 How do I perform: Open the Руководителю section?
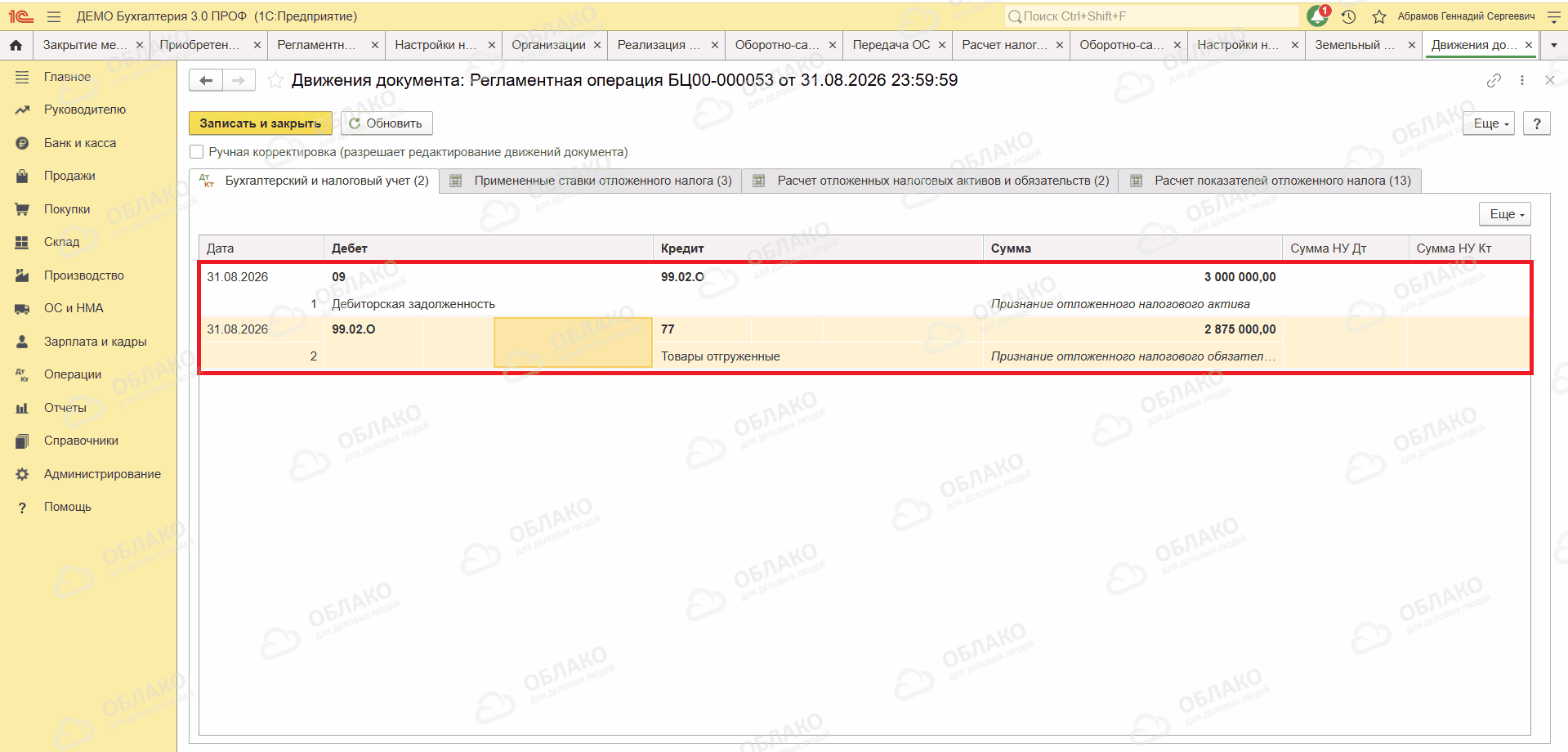pyautogui.click(x=84, y=110)
